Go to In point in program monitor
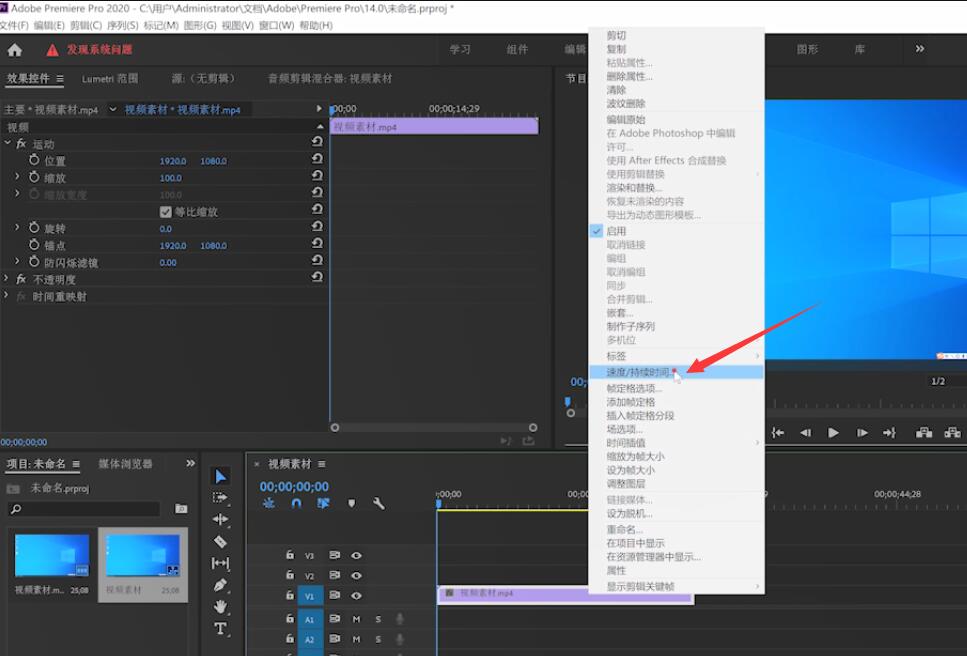 tap(778, 433)
